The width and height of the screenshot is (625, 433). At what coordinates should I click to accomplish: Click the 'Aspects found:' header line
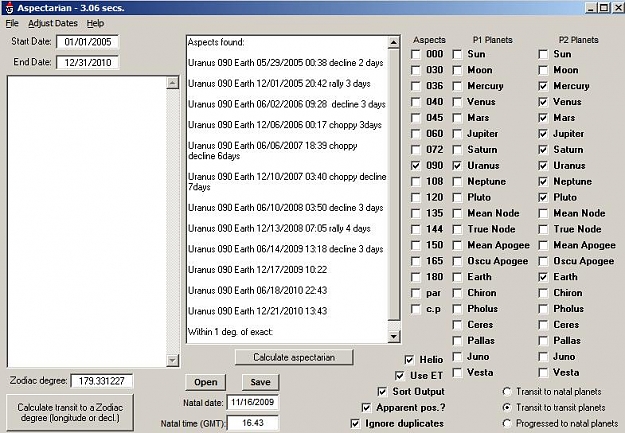point(216,42)
